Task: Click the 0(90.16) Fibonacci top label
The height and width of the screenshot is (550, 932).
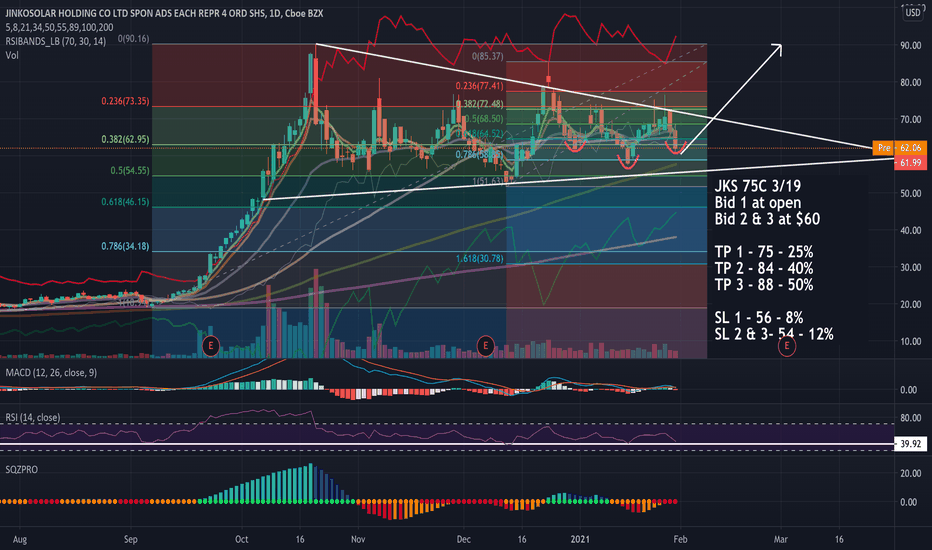Action: tap(133, 39)
